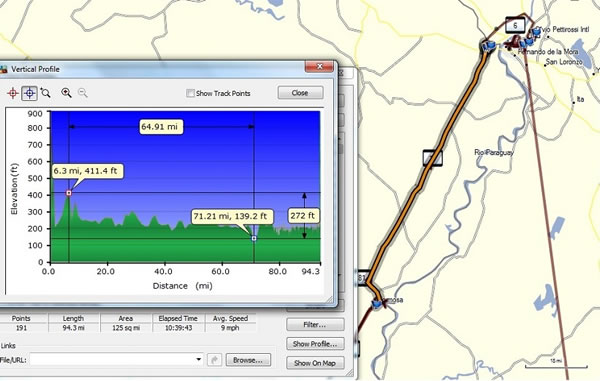This screenshot has width=600, height=381.
Task: Click the Close button in Vertical Profile
Action: 300,93
